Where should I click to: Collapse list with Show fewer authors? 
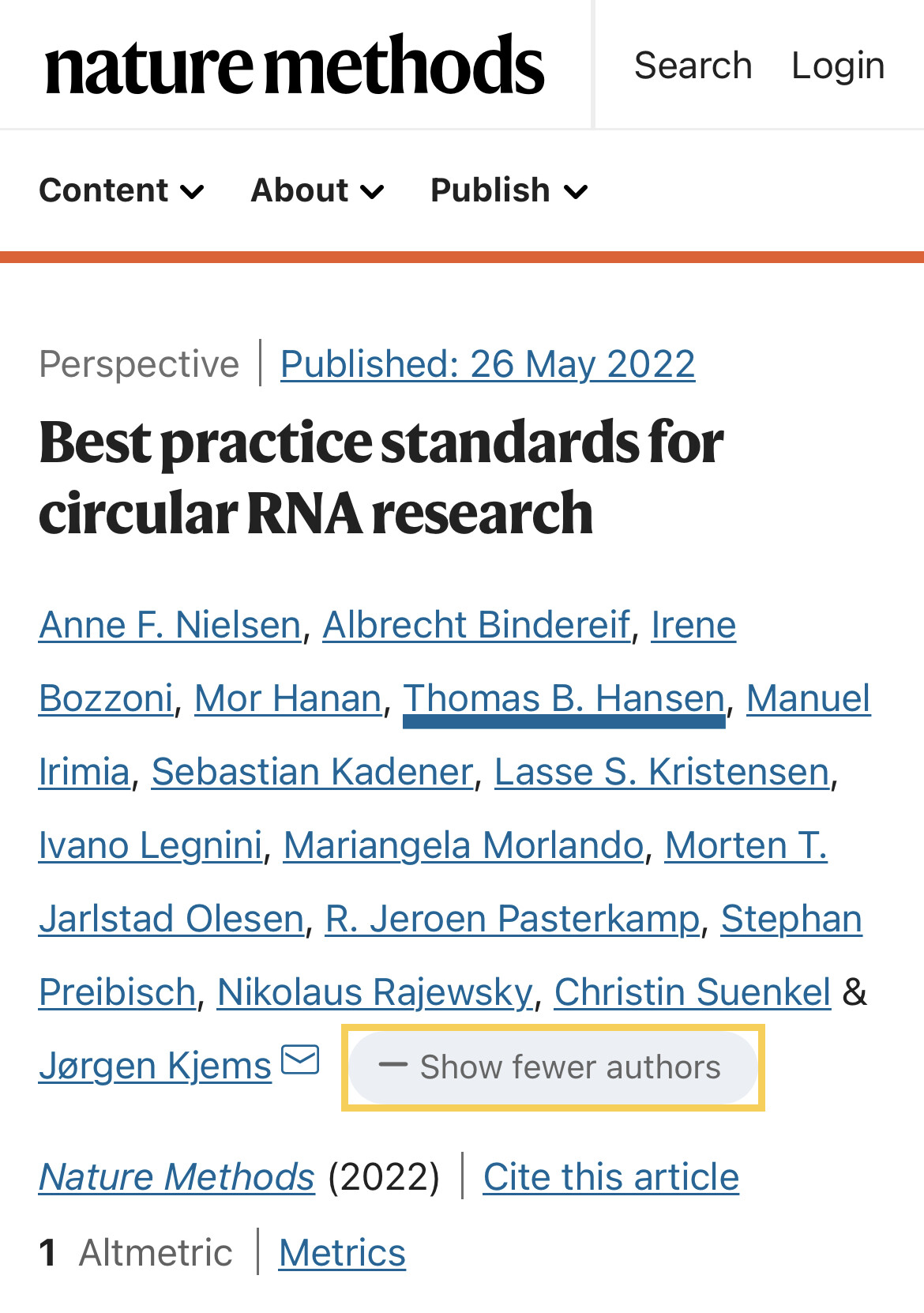pos(553,1067)
